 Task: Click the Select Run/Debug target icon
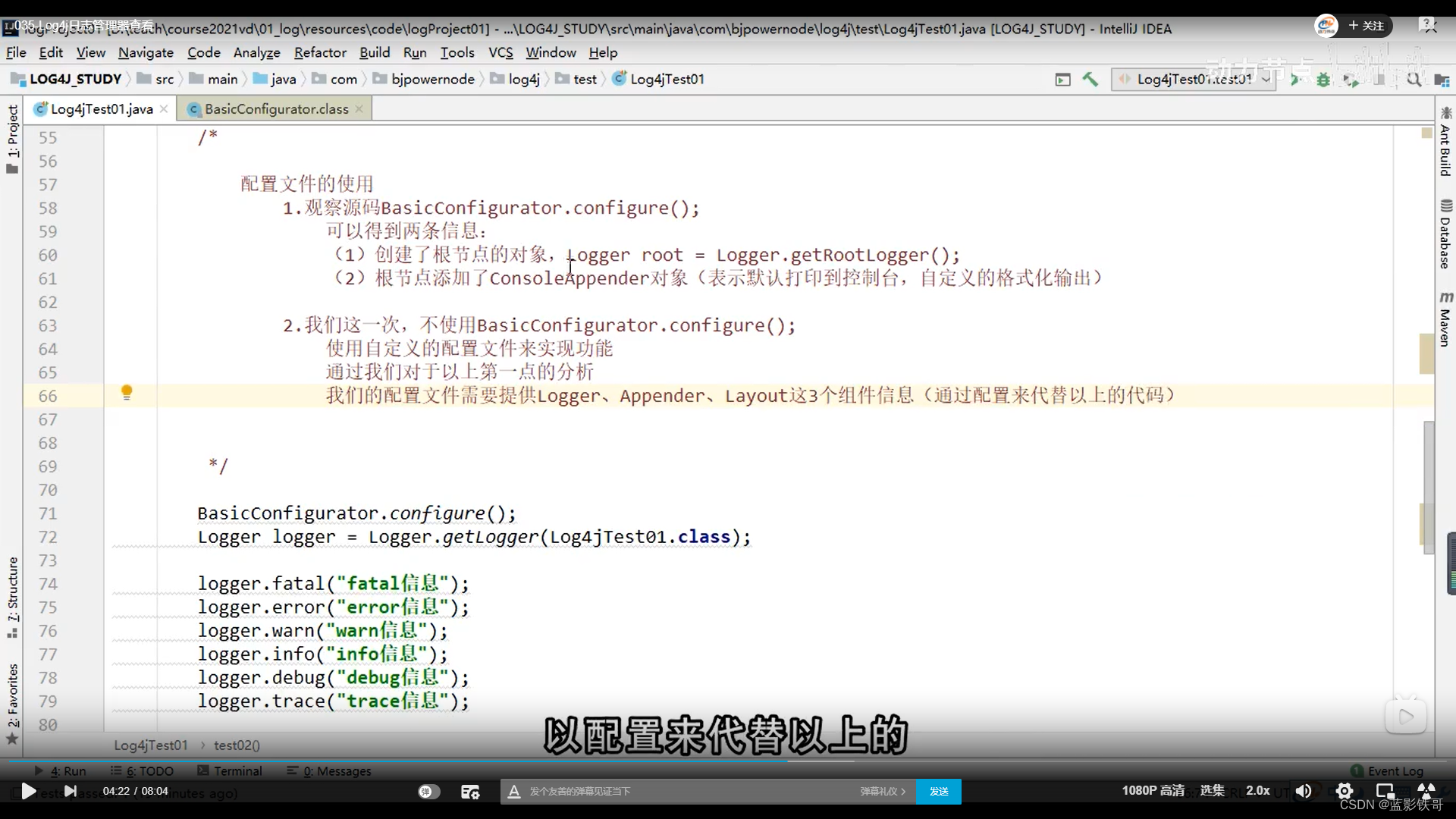tap(1063, 79)
